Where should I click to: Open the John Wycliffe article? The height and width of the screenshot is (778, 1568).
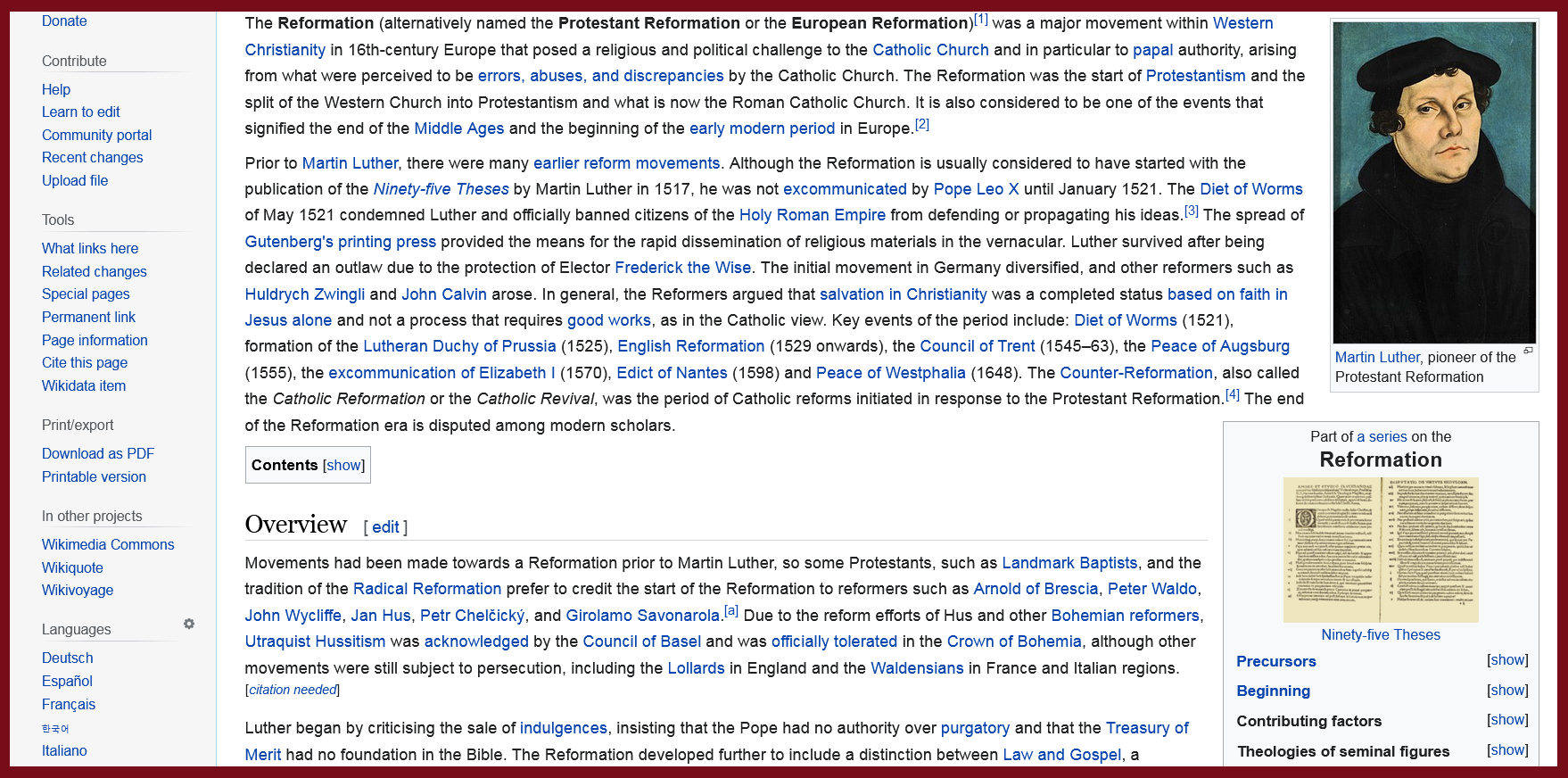[x=293, y=616]
